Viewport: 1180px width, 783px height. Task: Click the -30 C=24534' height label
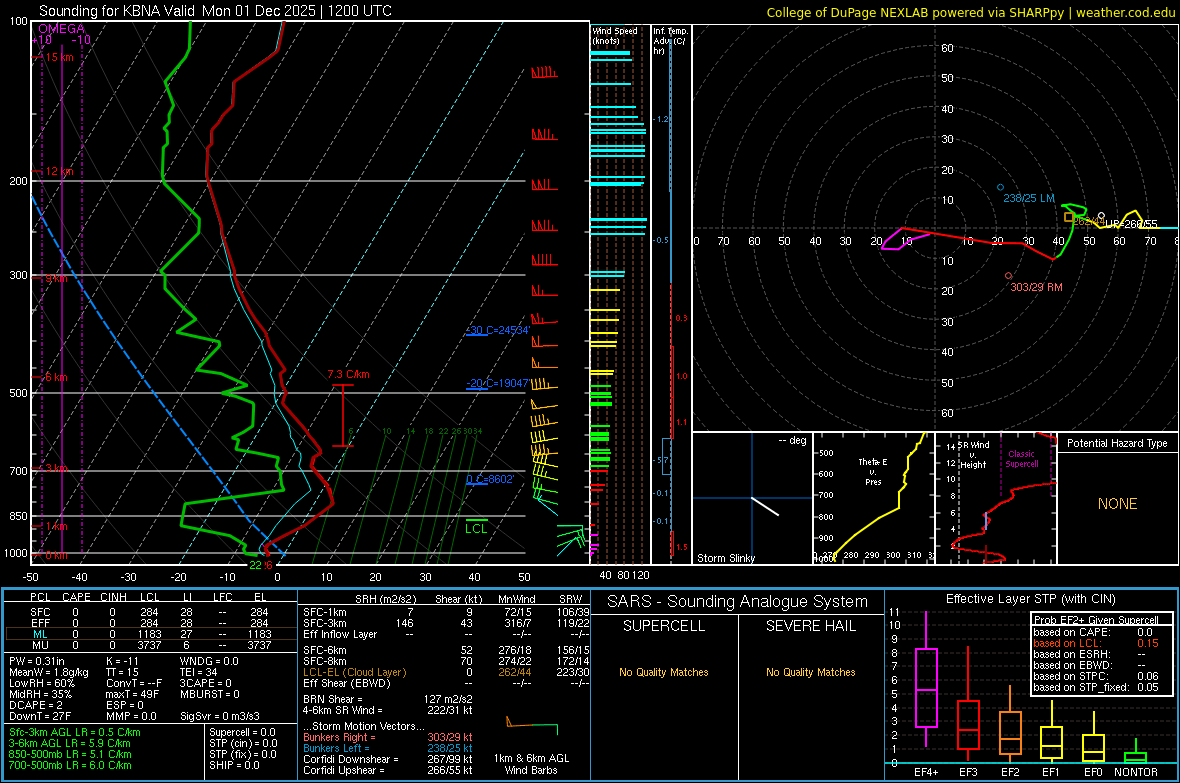(497, 330)
